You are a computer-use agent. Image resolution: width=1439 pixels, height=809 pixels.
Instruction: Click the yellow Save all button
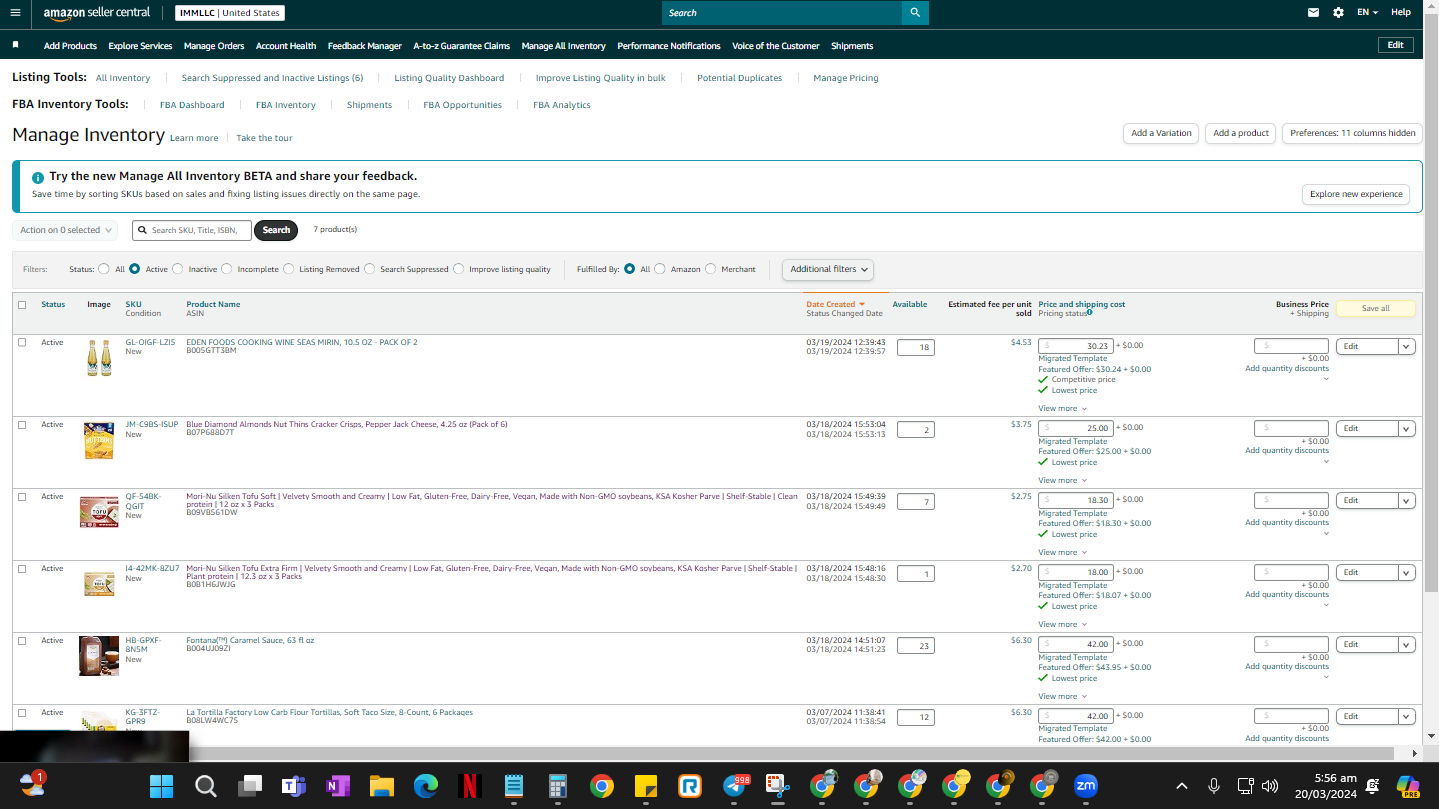point(1376,308)
